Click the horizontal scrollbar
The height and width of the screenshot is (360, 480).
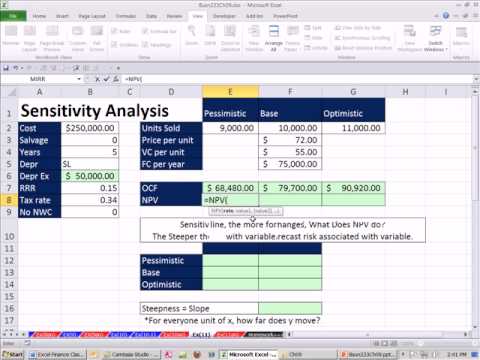coord(378,334)
